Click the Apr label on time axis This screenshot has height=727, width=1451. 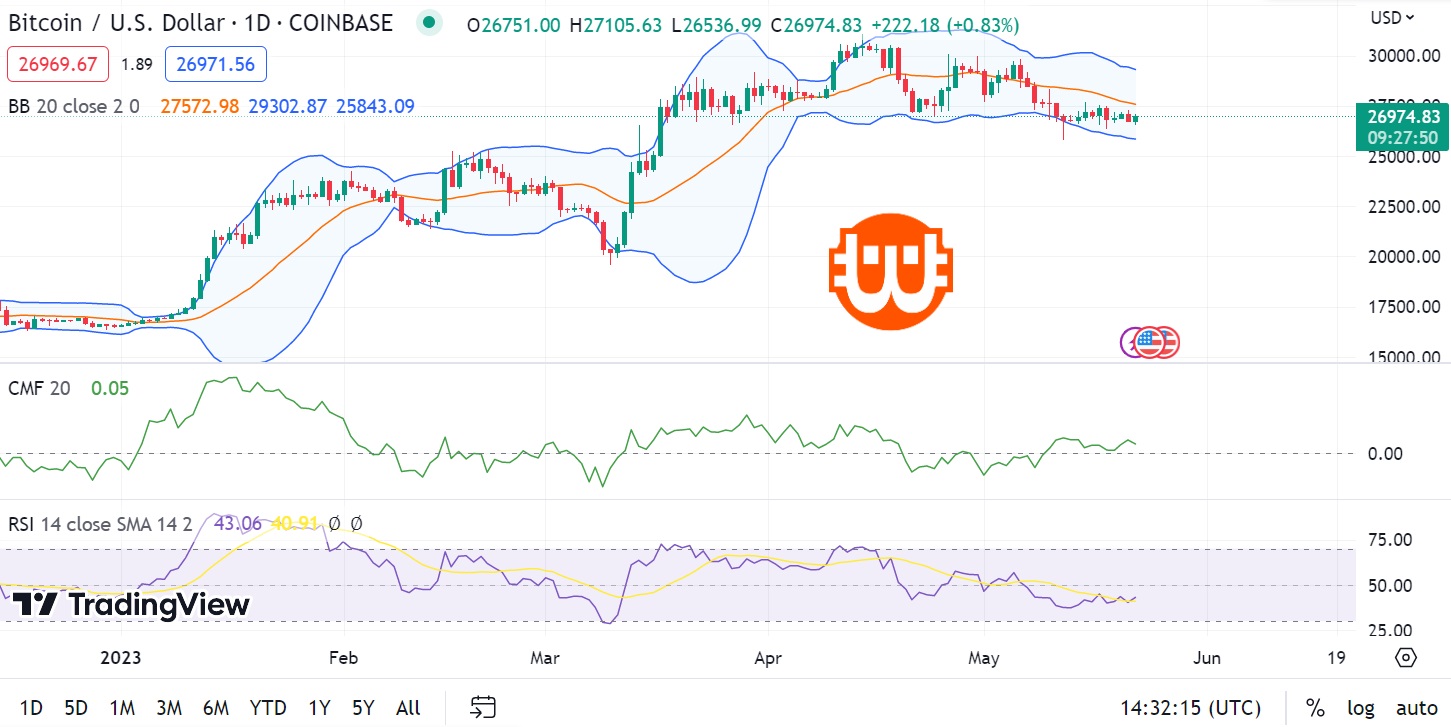coord(768,658)
